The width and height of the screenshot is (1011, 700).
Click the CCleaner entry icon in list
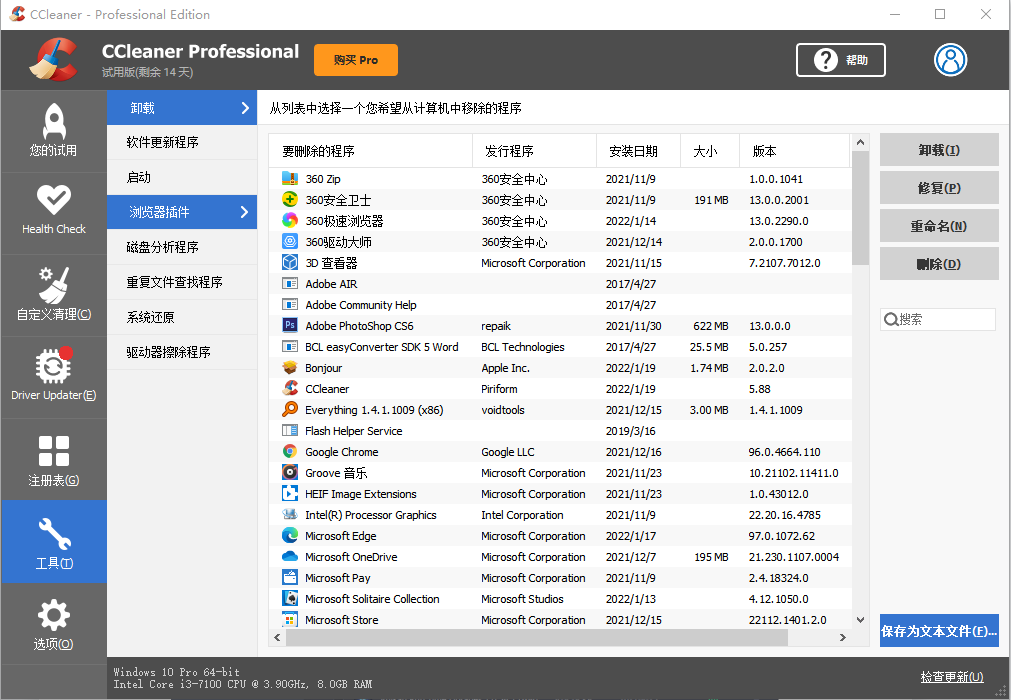pyautogui.click(x=290, y=389)
